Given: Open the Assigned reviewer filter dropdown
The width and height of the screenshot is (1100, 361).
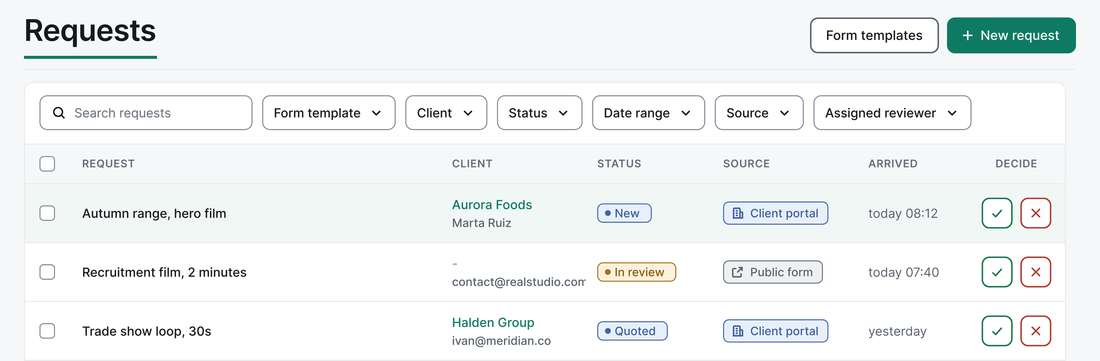Looking at the screenshot, I should click(892, 113).
